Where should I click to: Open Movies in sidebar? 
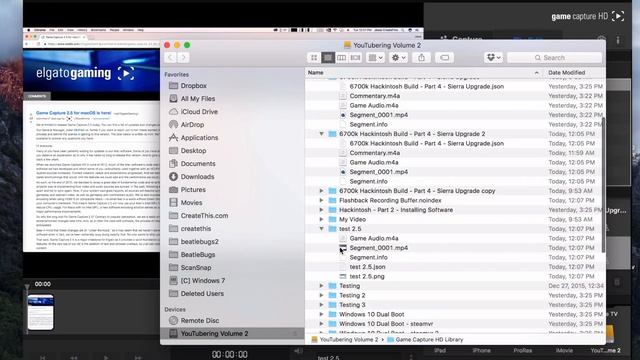(191, 203)
